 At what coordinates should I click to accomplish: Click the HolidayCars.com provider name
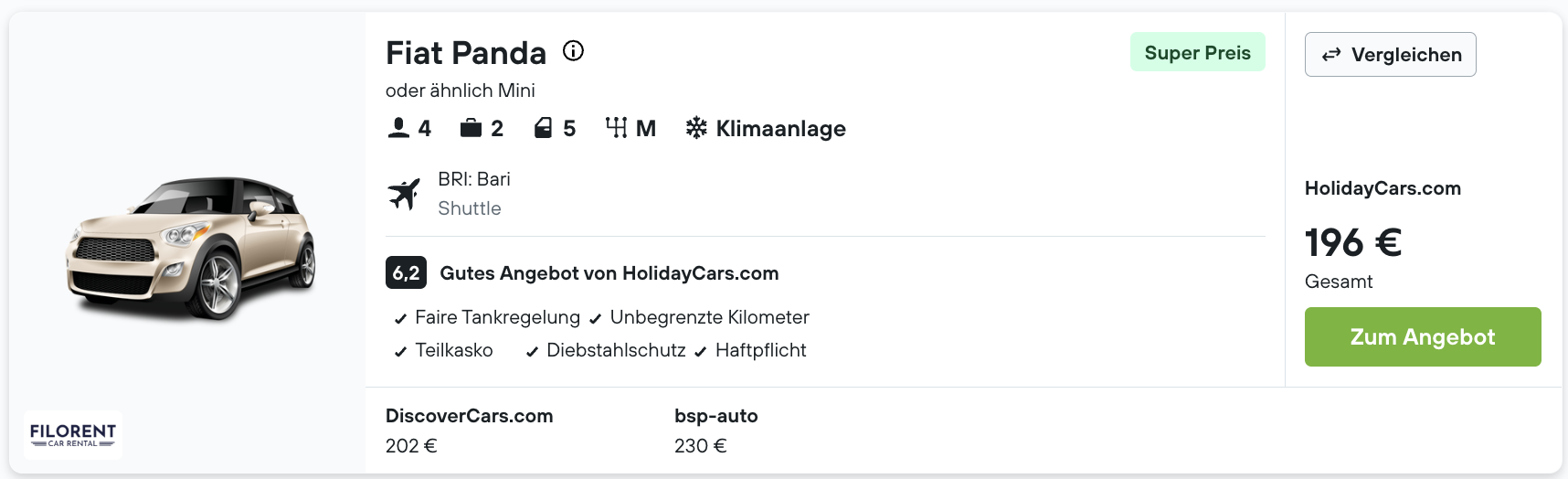[x=1383, y=188]
